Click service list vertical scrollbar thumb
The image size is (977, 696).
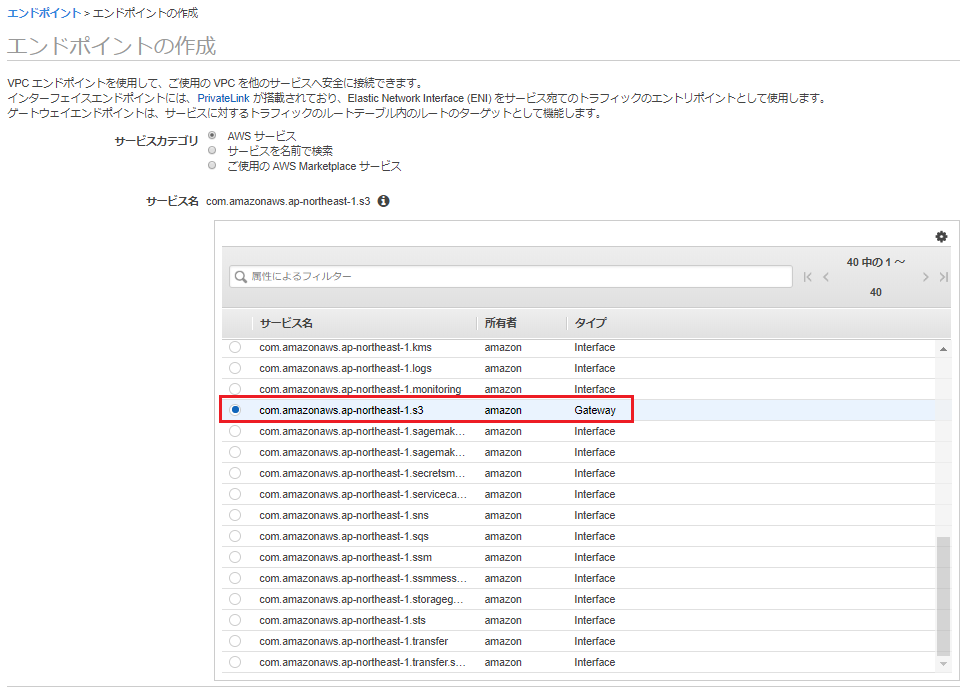pos(943,596)
